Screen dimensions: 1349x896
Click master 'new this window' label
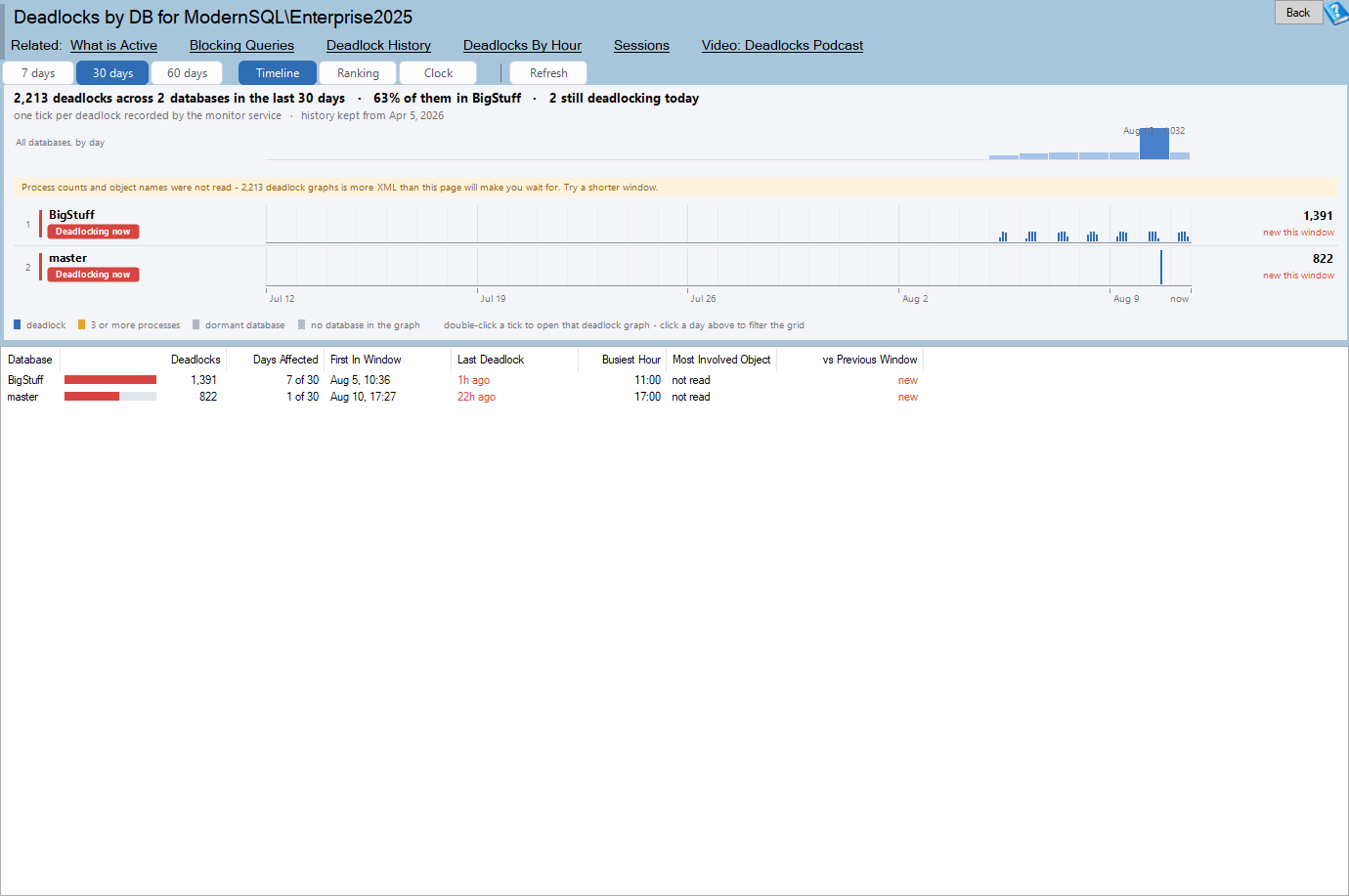coord(1298,276)
